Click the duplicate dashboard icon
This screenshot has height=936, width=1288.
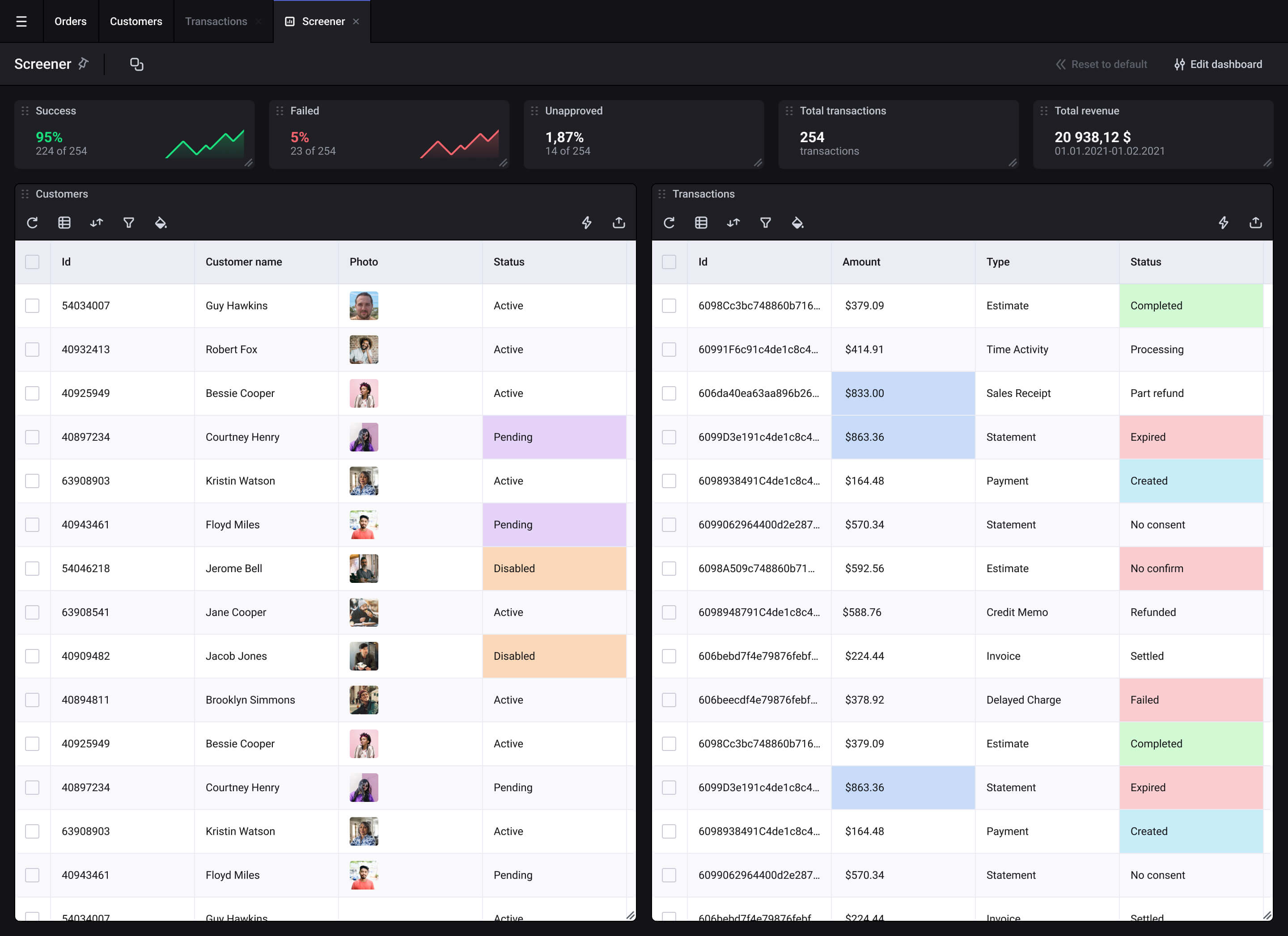(136, 64)
